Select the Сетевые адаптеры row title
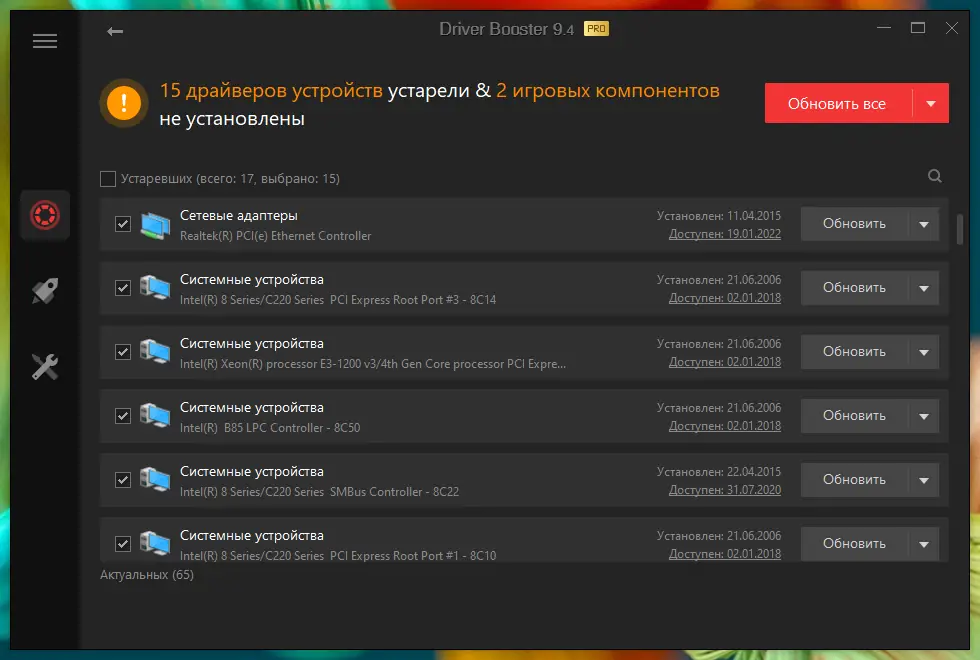This screenshot has width=980, height=660. pyautogui.click(x=239, y=216)
